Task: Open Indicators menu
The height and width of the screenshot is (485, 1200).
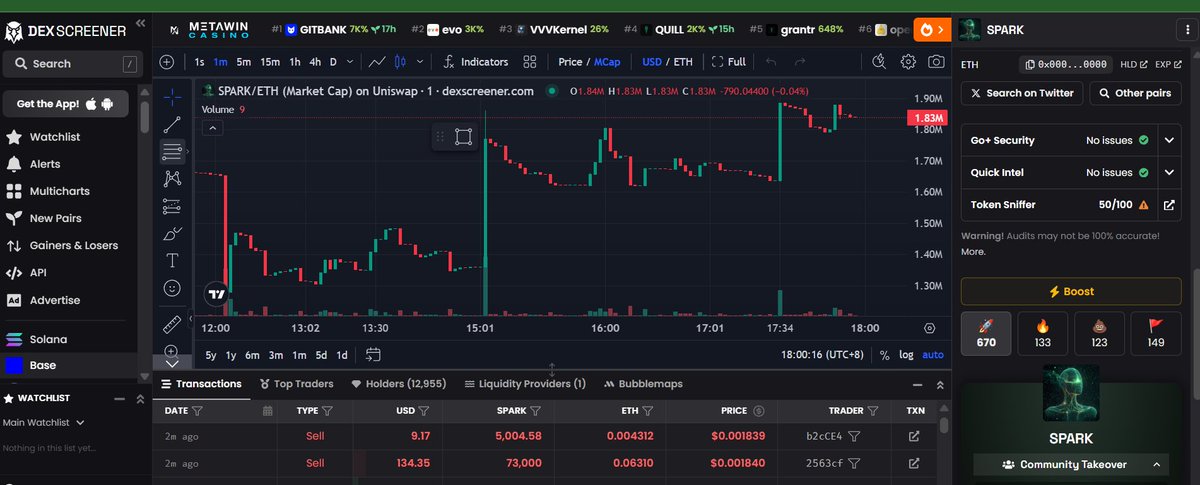Action: [x=475, y=62]
